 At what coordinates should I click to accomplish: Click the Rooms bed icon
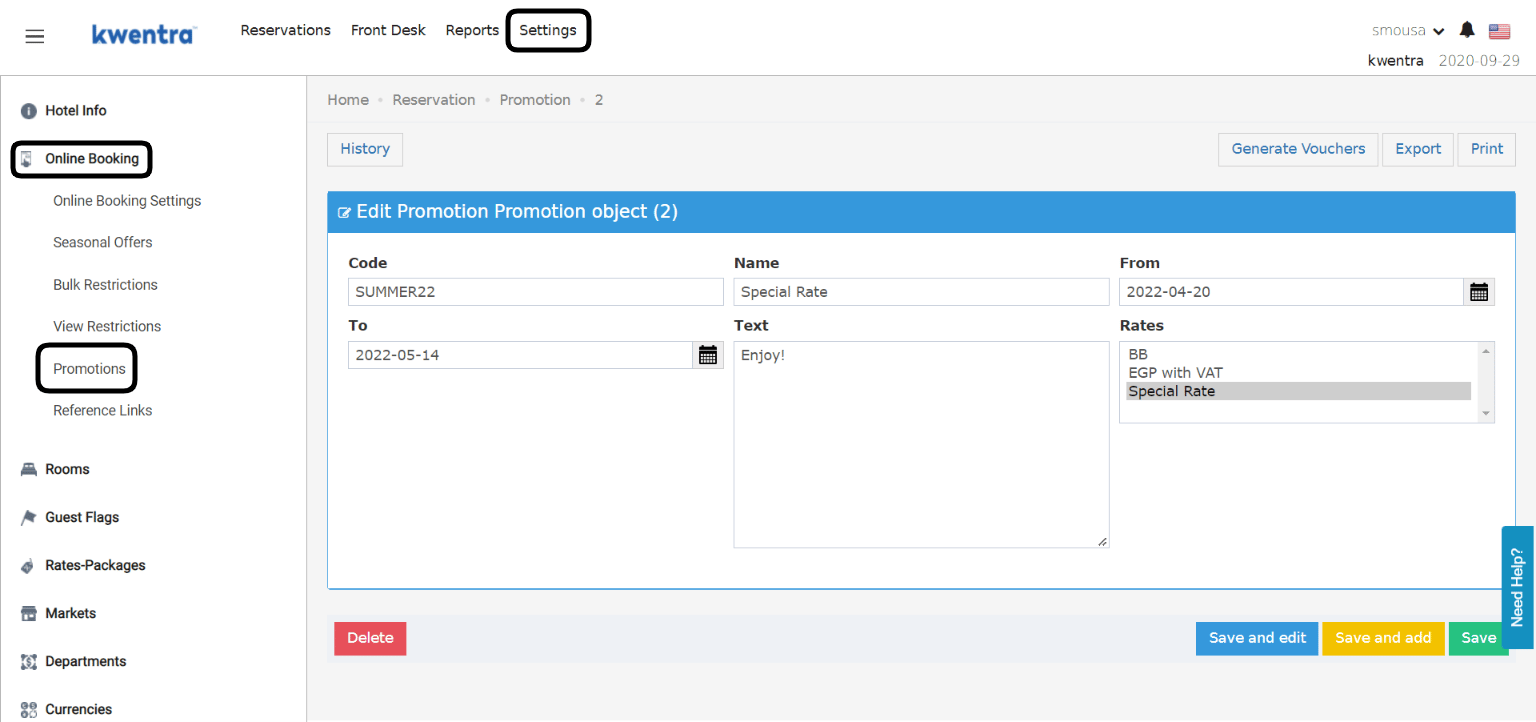[x=29, y=470]
